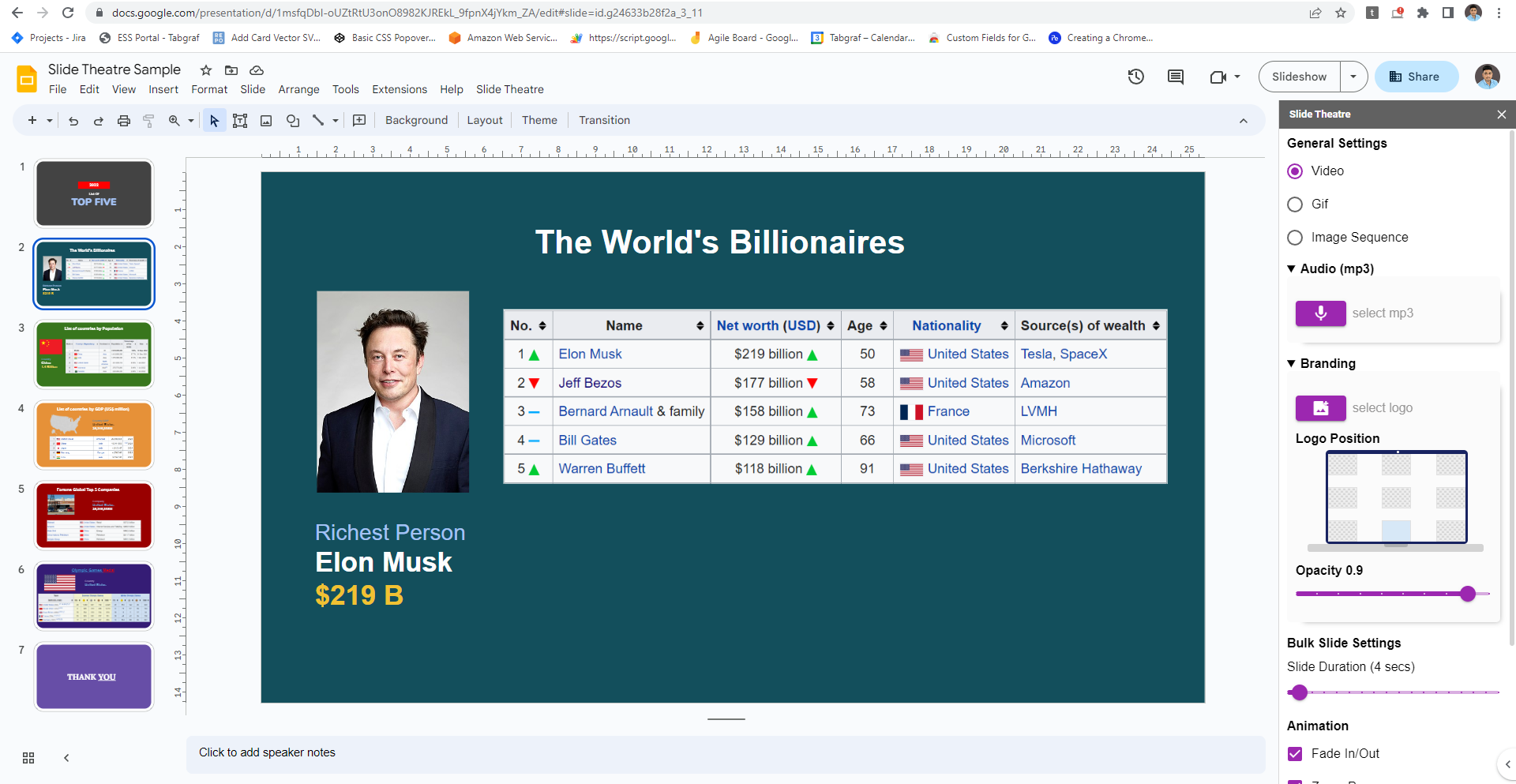Open version history clock icon

click(x=1135, y=77)
